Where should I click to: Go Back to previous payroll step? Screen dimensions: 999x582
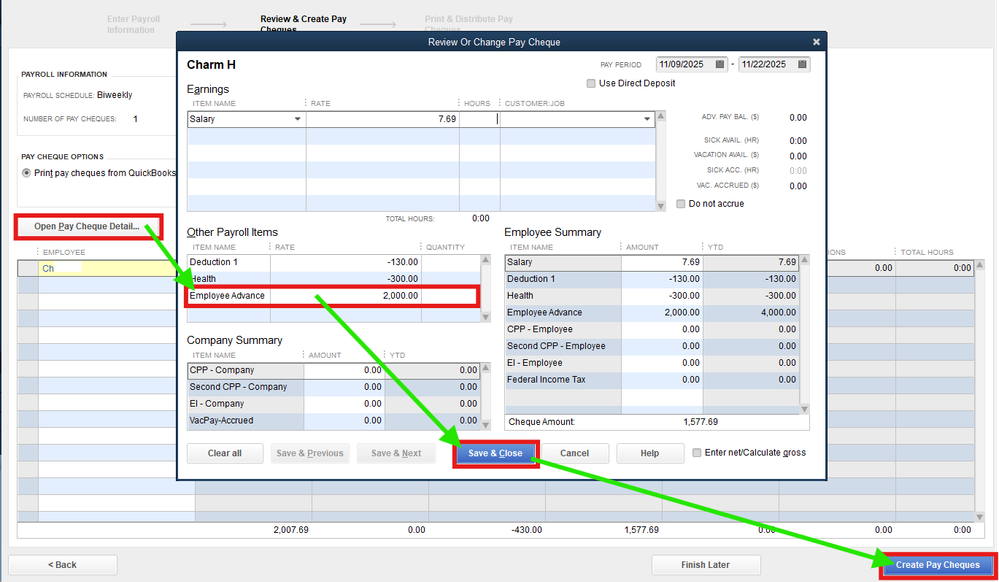tap(62, 565)
